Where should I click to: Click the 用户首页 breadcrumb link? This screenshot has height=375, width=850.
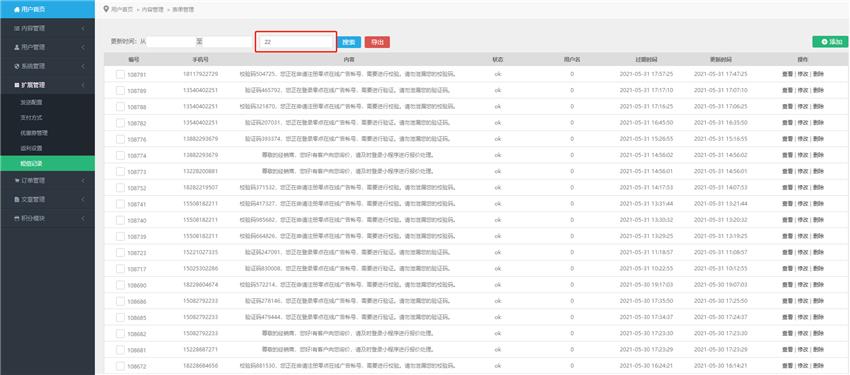[x=121, y=9]
